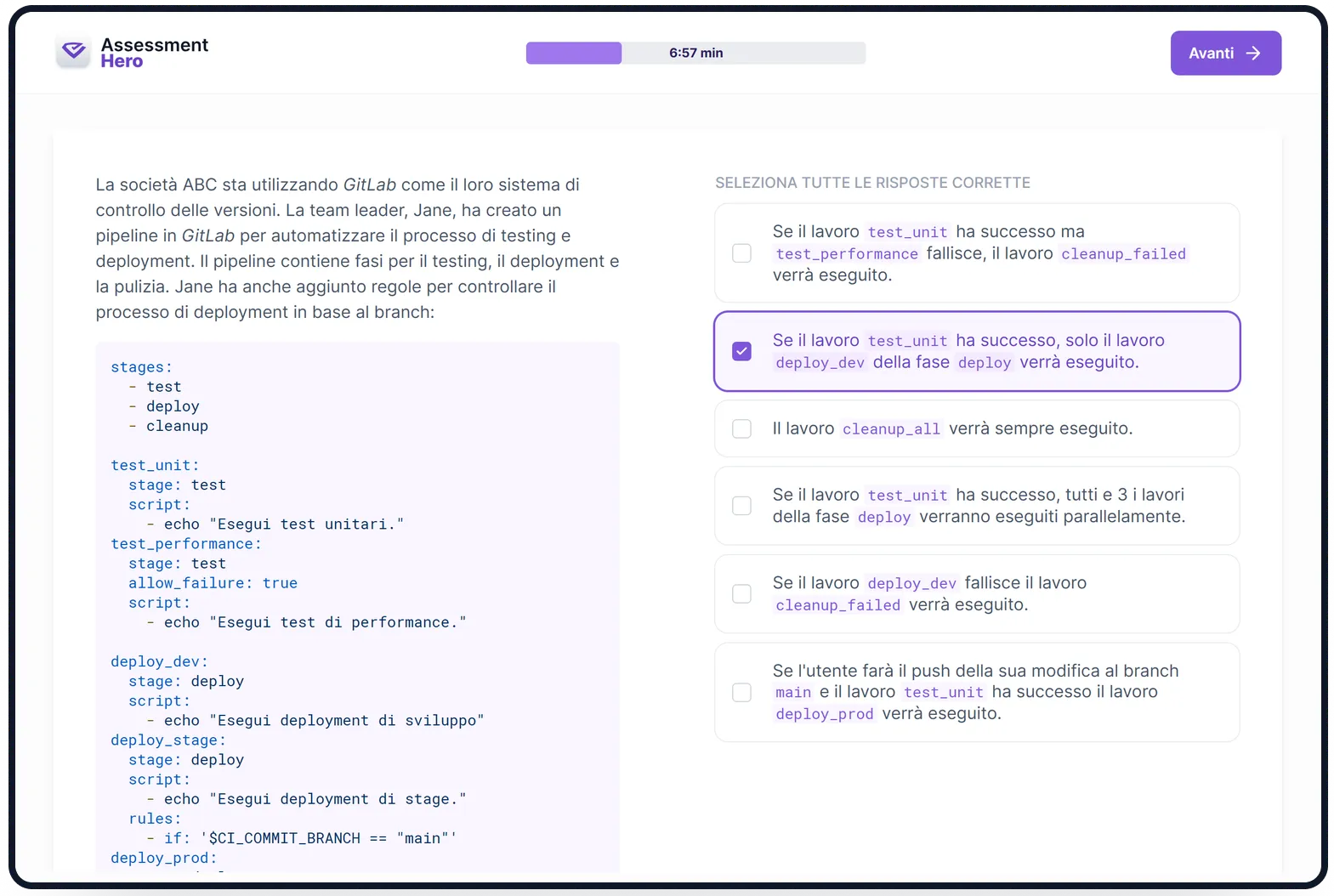Click the 'echo "Esegui test unitari."' line
This screenshot has width=1334, height=896.
275,525
